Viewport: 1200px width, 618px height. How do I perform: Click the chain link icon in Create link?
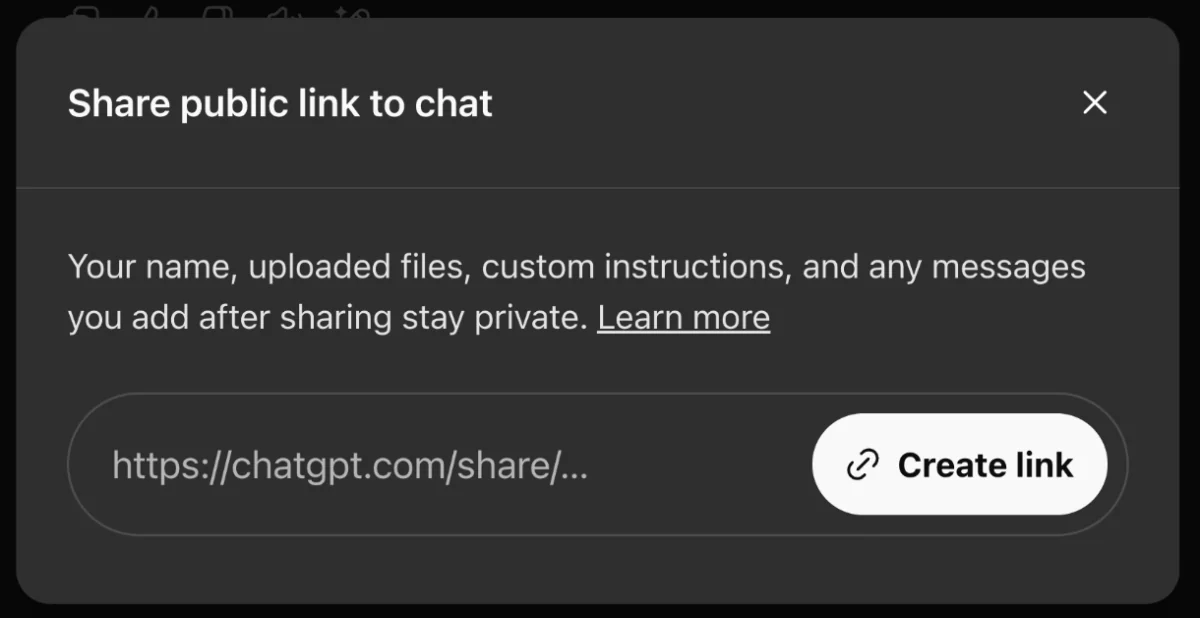point(863,465)
